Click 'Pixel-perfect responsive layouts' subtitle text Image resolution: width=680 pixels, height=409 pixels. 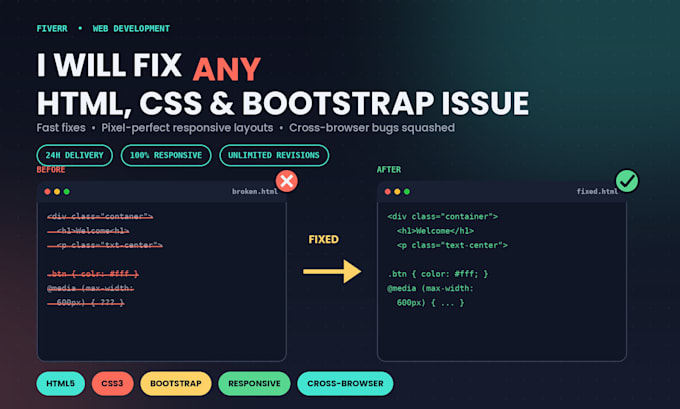pyautogui.click(x=187, y=128)
